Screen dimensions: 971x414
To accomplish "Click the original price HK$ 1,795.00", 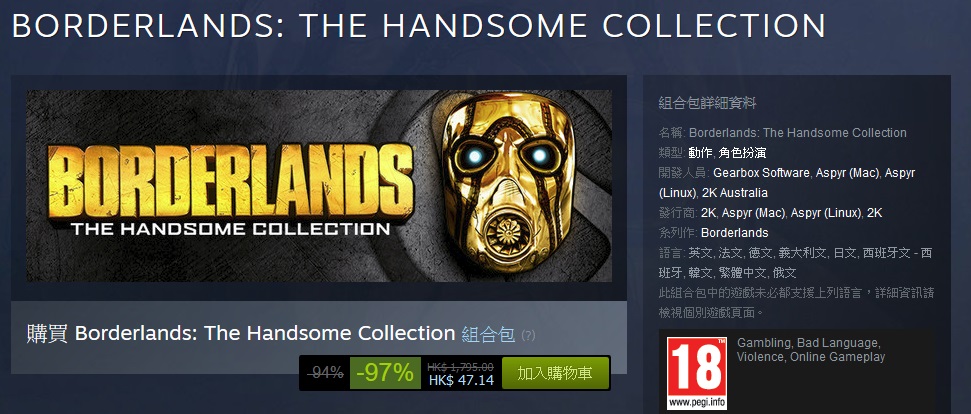I will coord(461,366).
